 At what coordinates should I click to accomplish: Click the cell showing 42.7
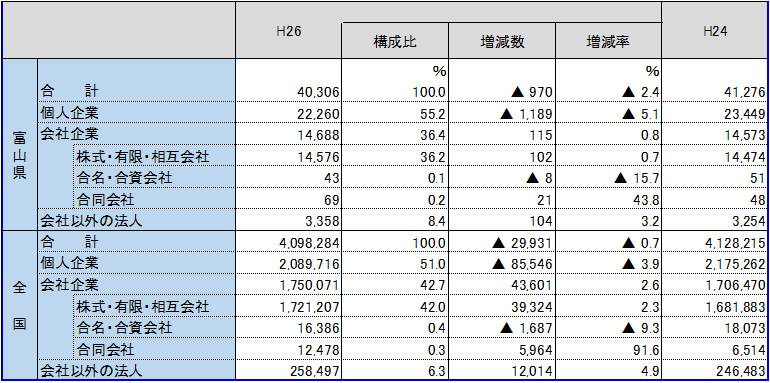point(395,285)
